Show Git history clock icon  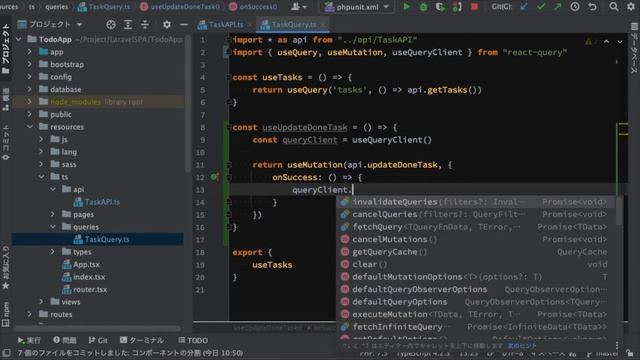[575, 7]
